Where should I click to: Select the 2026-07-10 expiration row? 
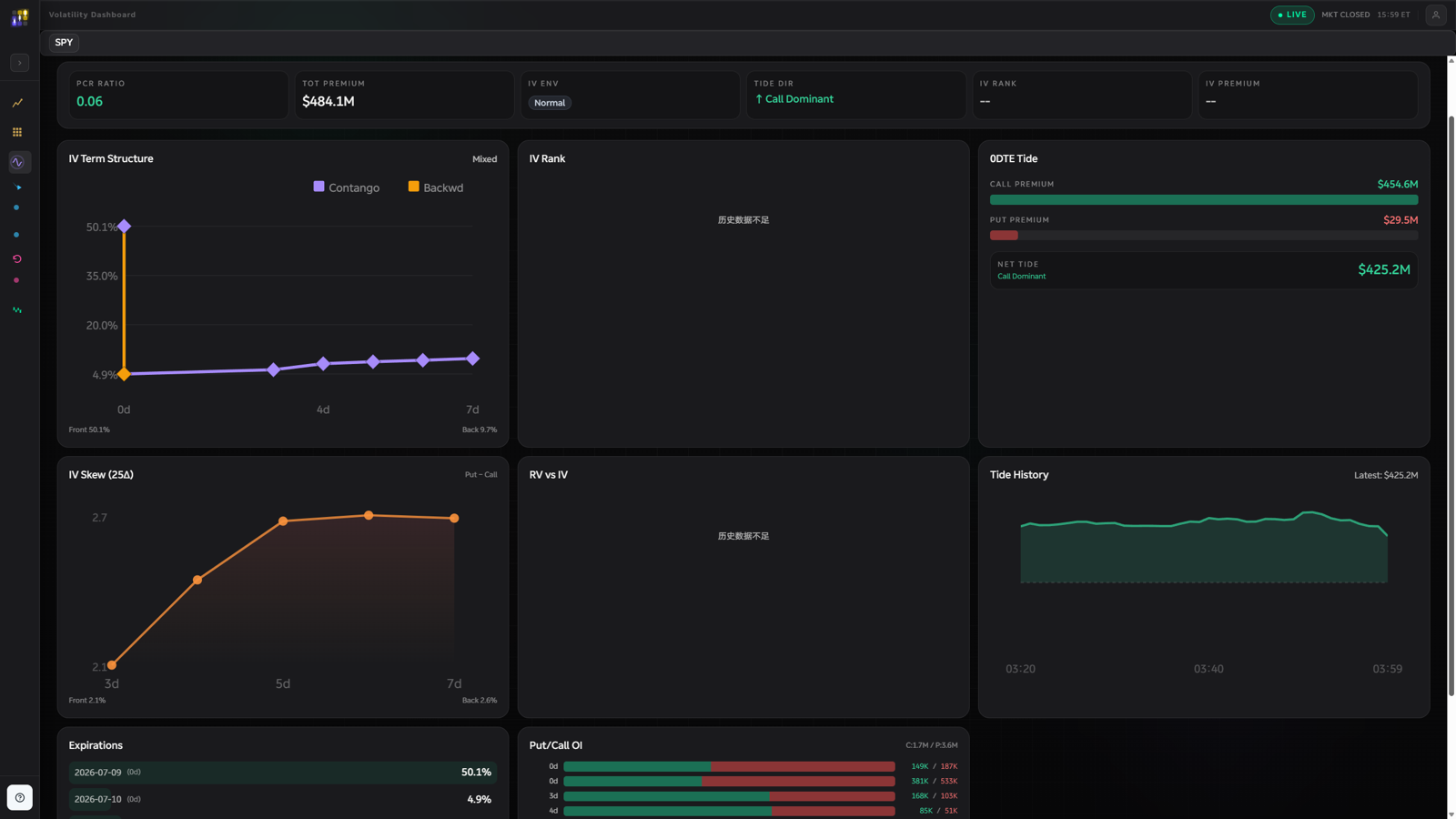283,799
